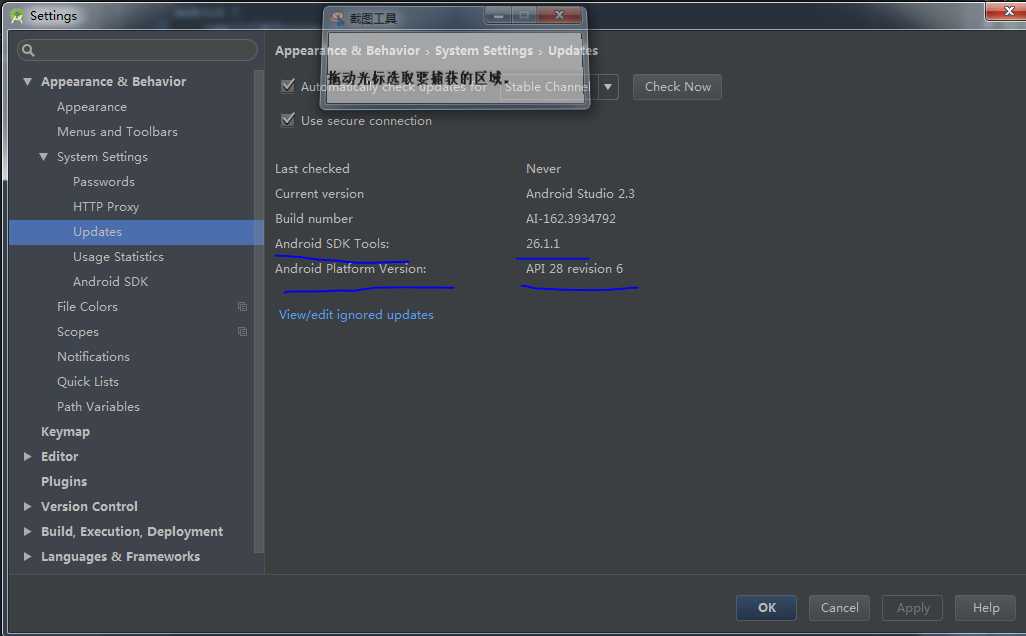Expand the Version Control section
The height and width of the screenshot is (636, 1026).
[x=27, y=506]
